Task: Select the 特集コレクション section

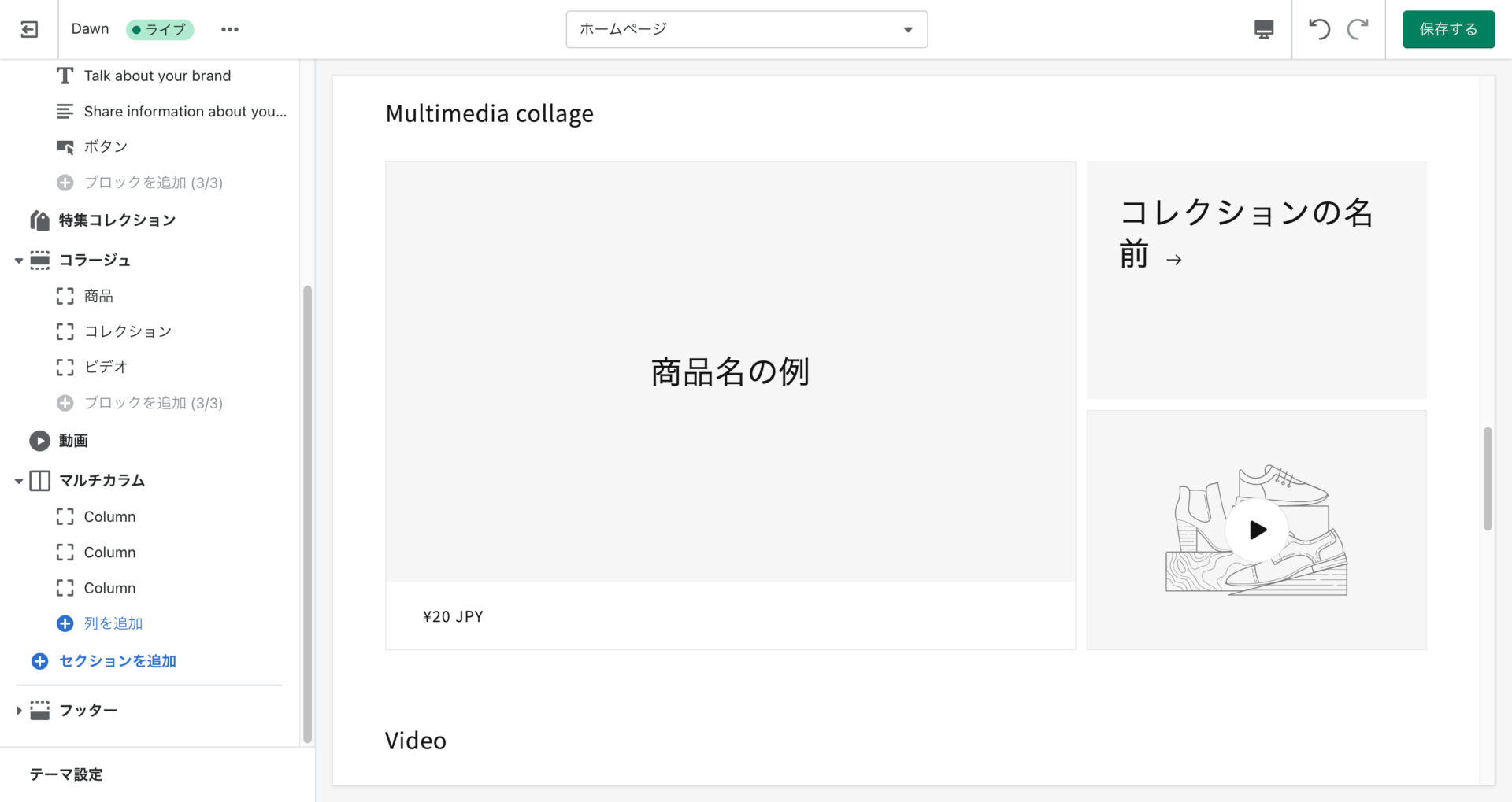Action: (x=117, y=220)
